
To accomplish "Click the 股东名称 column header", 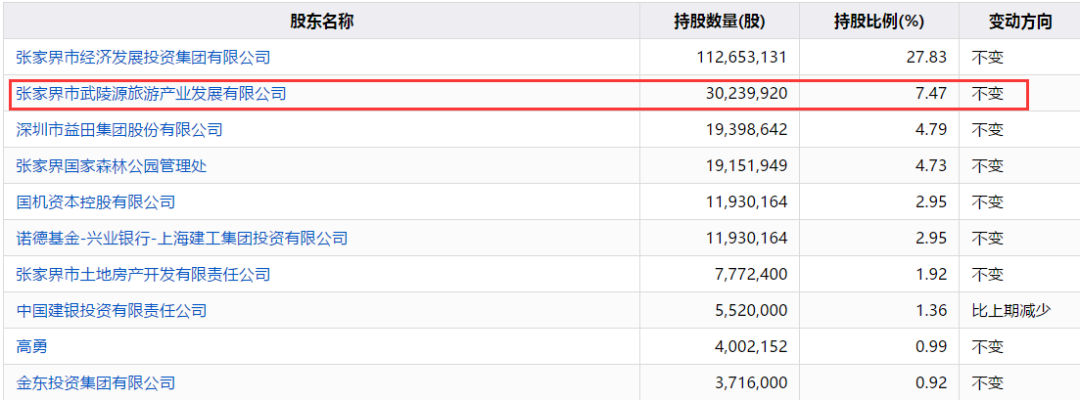I will [x=321, y=21].
